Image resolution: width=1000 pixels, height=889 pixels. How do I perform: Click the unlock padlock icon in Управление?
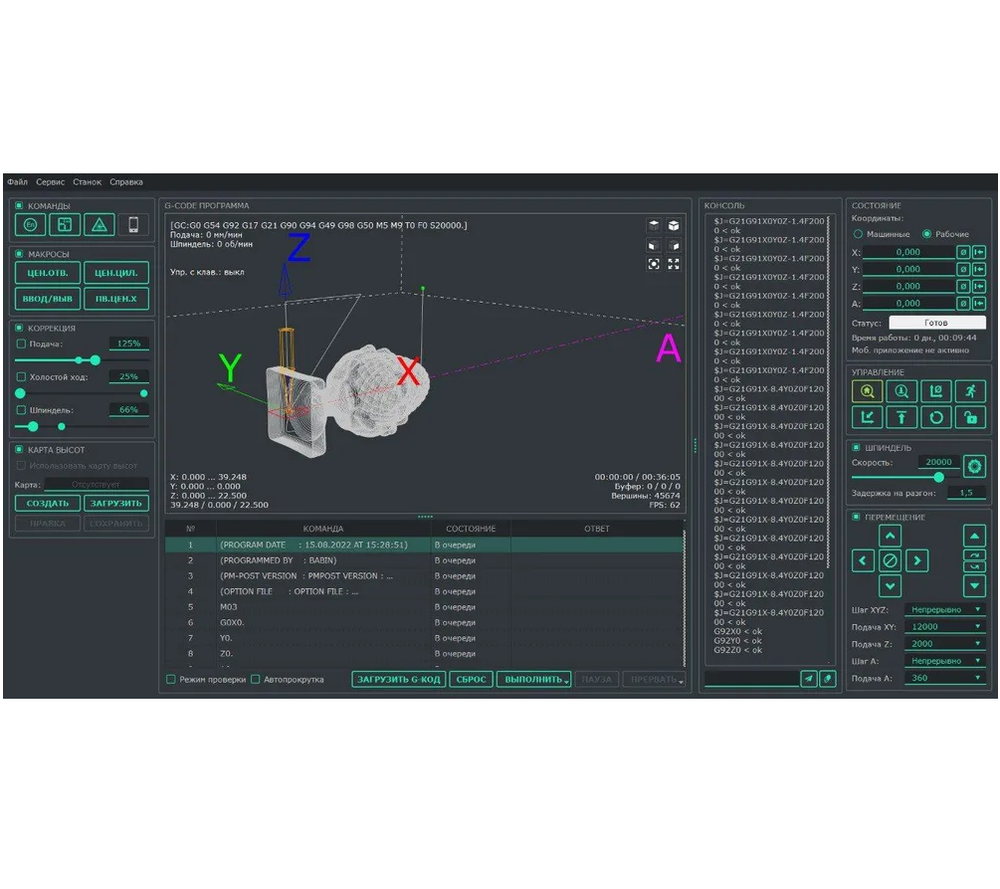click(970, 417)
